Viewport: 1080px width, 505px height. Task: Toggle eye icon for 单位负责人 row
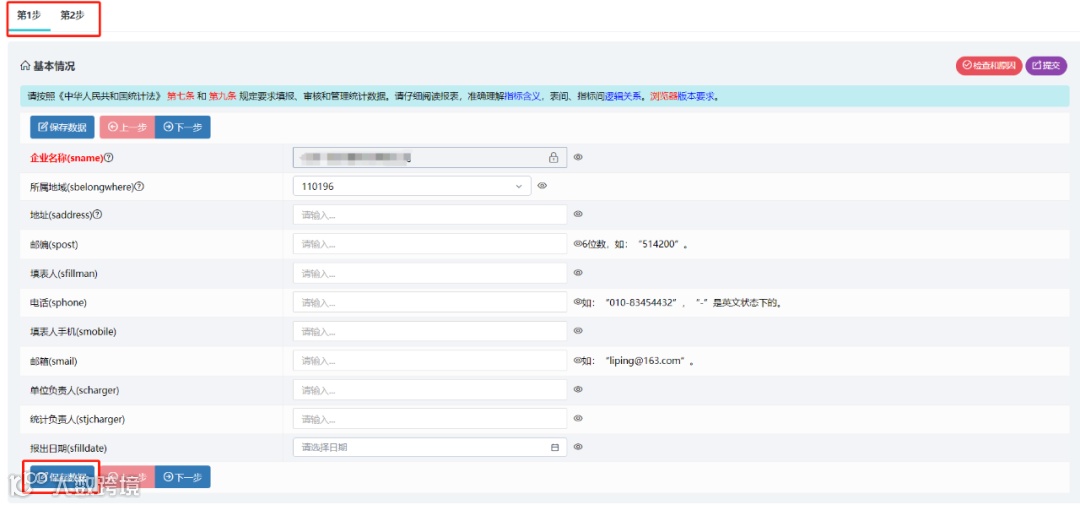(579, 389)
